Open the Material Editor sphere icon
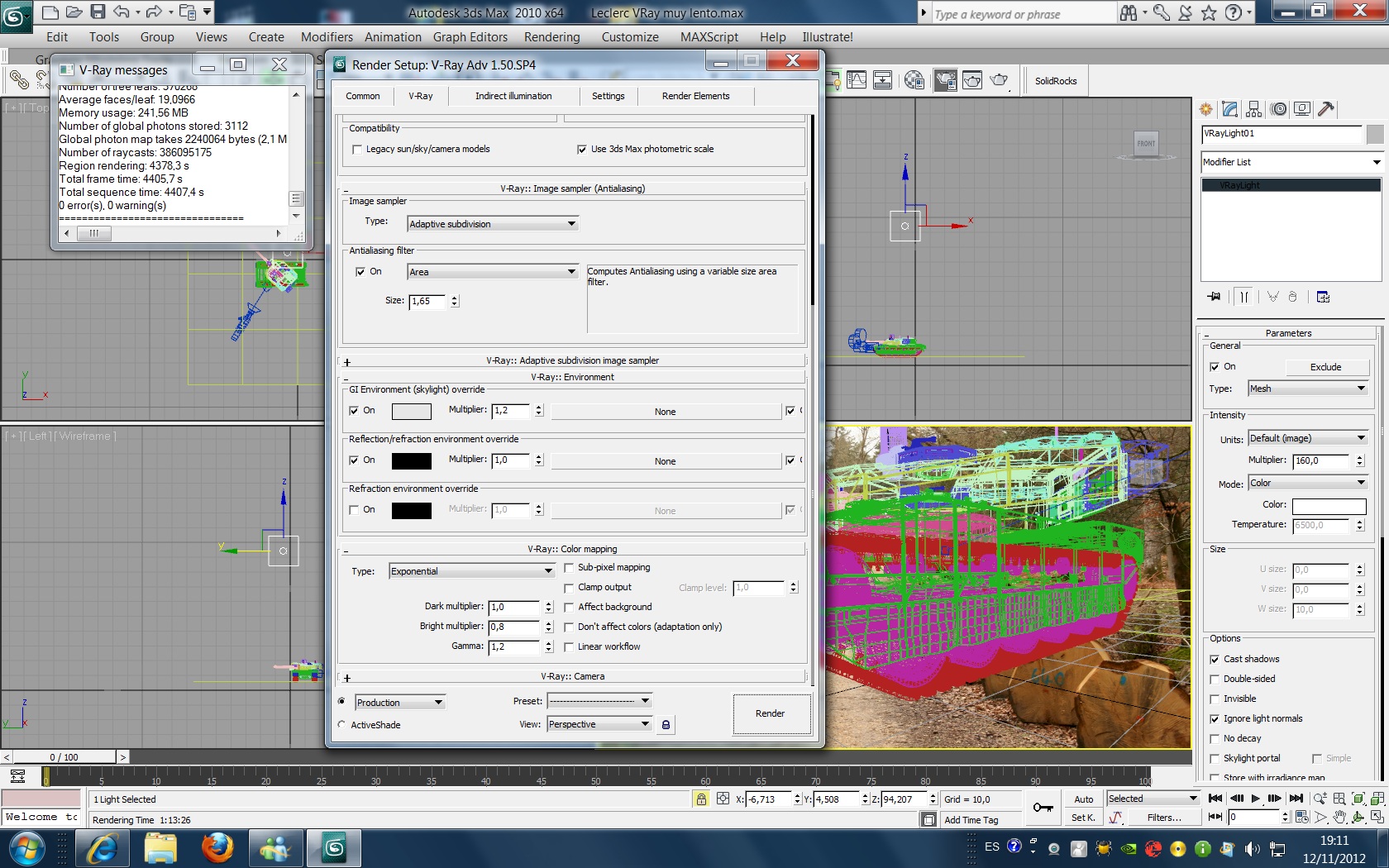Viewport: 1389px width, 868px height. tap(914, 80)
